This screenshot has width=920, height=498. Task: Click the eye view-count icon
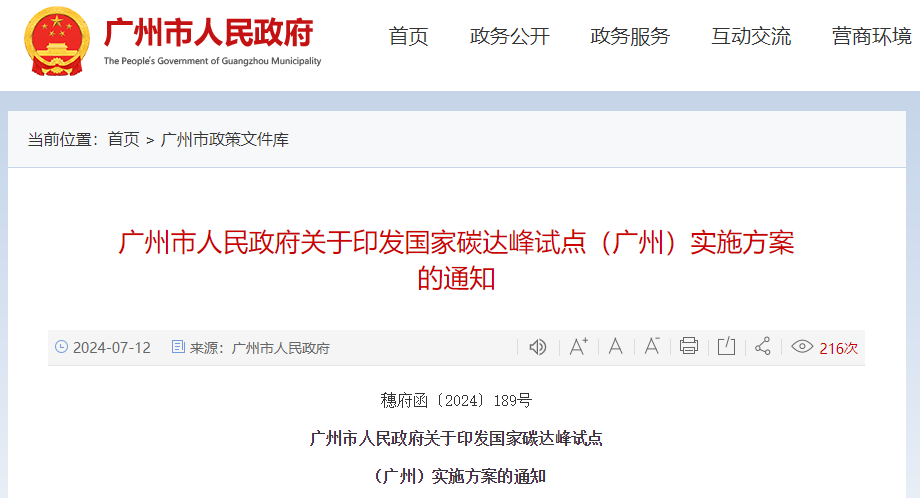pos(801,347)
